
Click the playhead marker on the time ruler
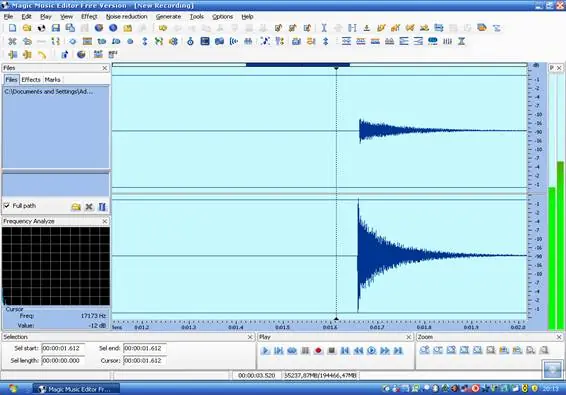(336, 319)
